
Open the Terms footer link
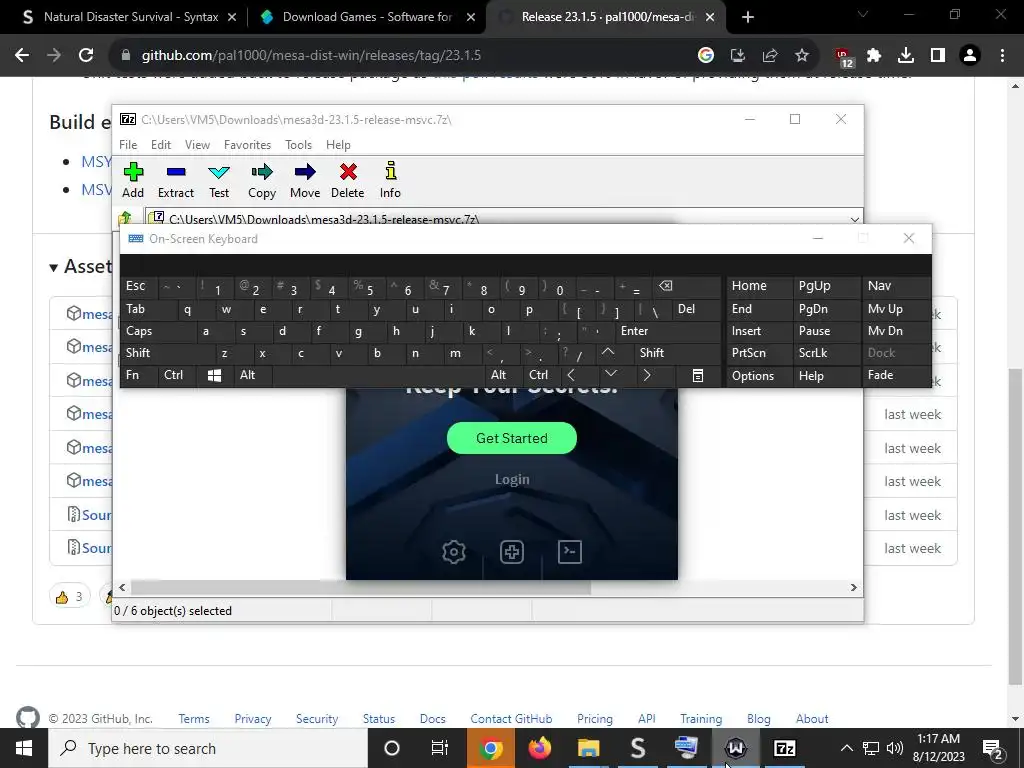click(x=194, y=719)
